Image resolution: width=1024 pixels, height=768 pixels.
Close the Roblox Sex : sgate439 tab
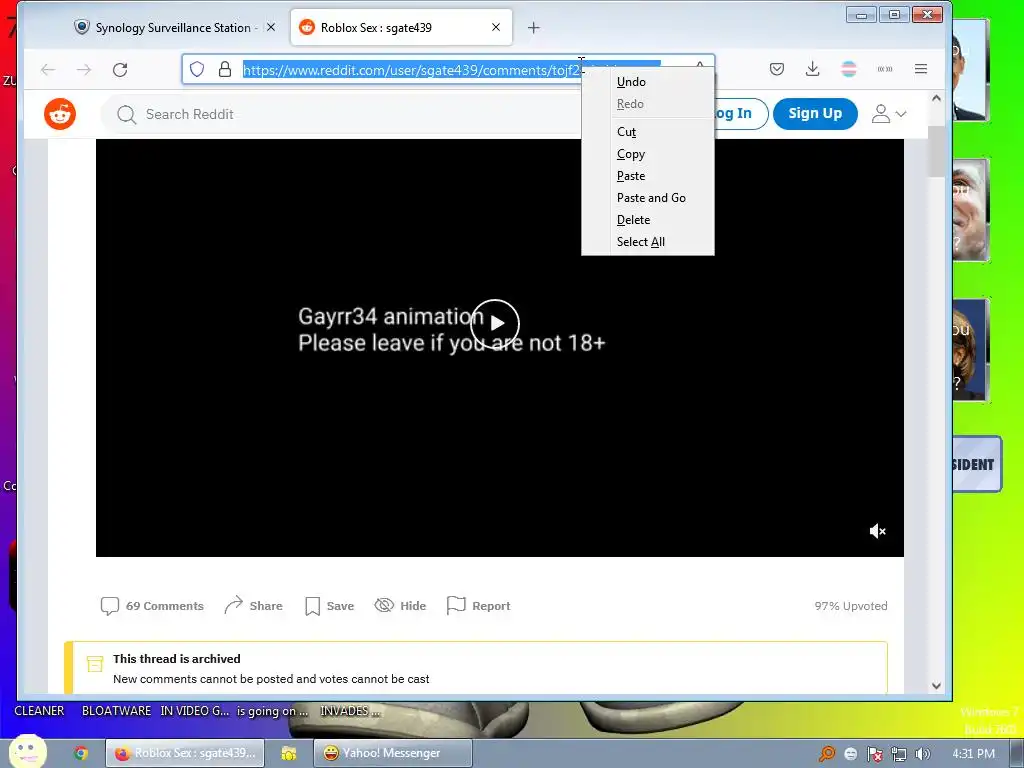tap(496, 27)
